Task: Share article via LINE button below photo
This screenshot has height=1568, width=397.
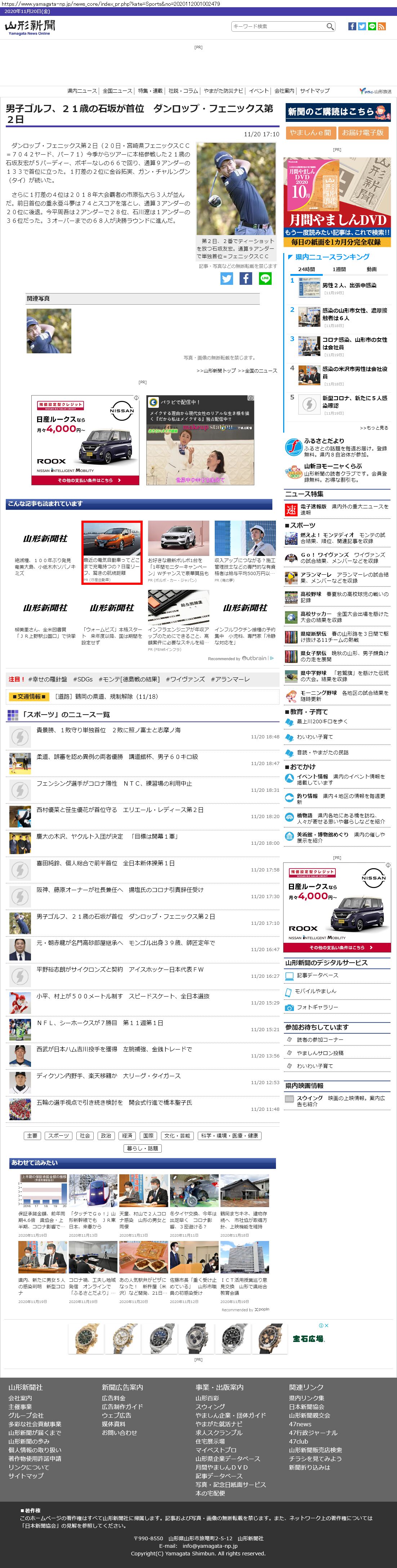Action: pos(265,278)
